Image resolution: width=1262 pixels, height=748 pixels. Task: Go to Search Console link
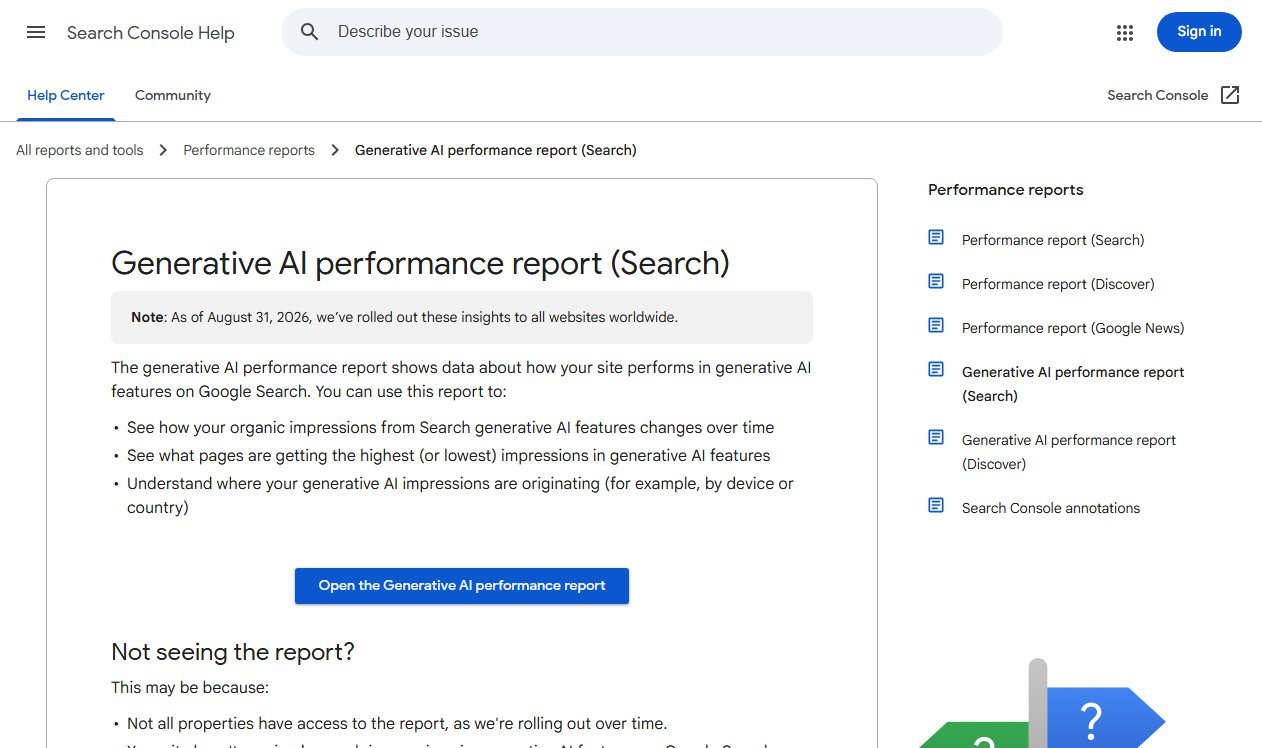coord(1158,95)
